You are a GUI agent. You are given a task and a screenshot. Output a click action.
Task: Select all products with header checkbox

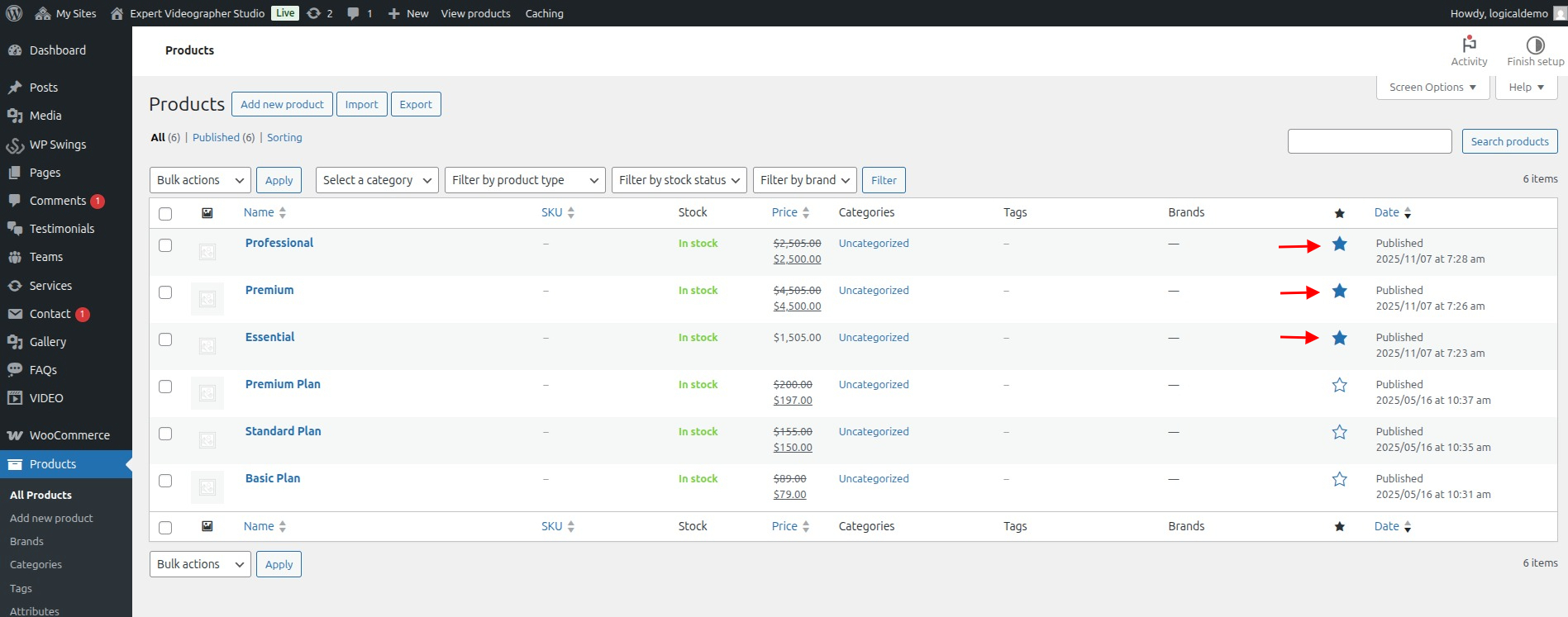point(165,214)
